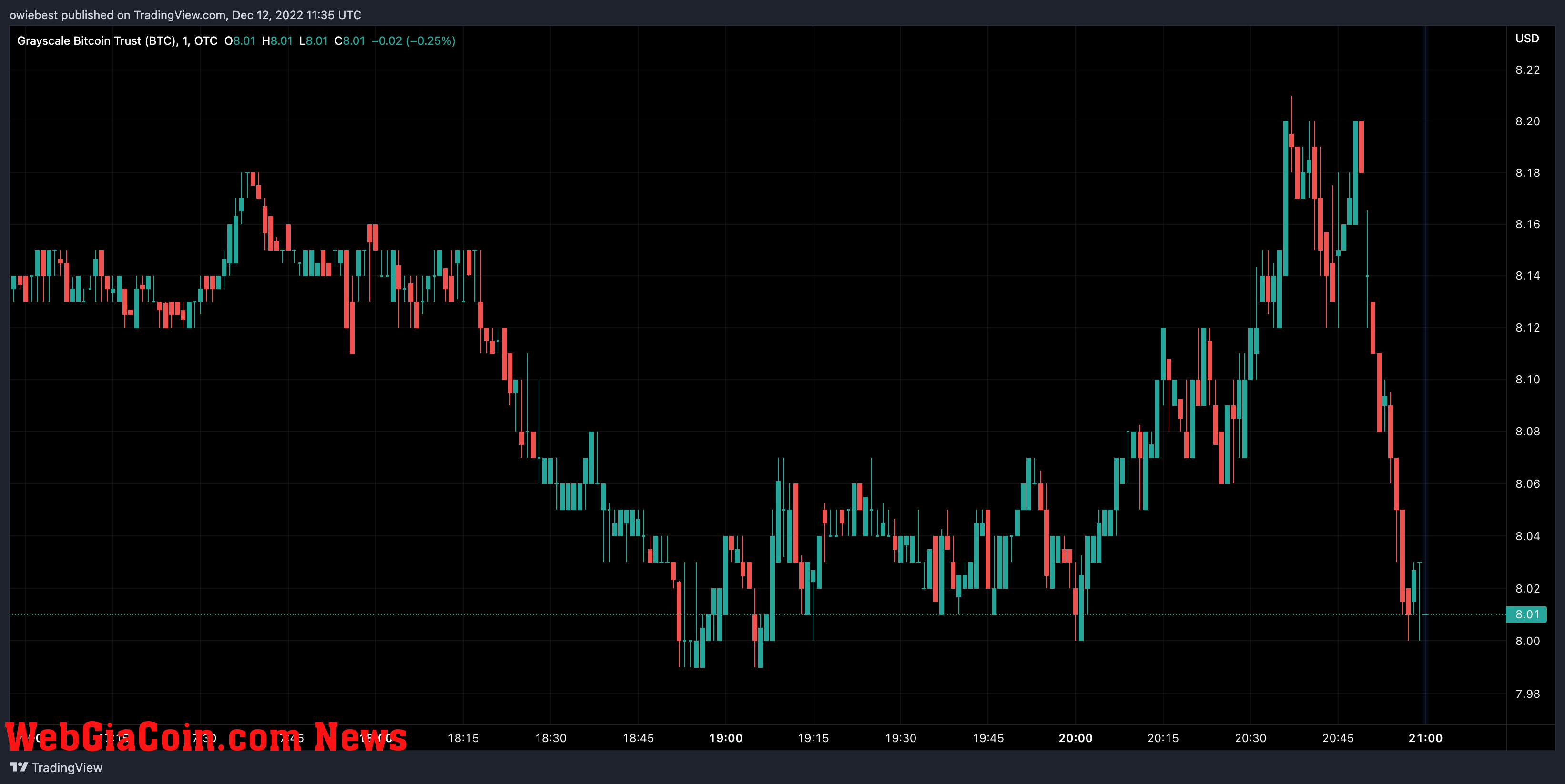Viewport: 1565px width, 784px height.
Task: Click the L8.01 low value in legend
Action: click(314, 40)
